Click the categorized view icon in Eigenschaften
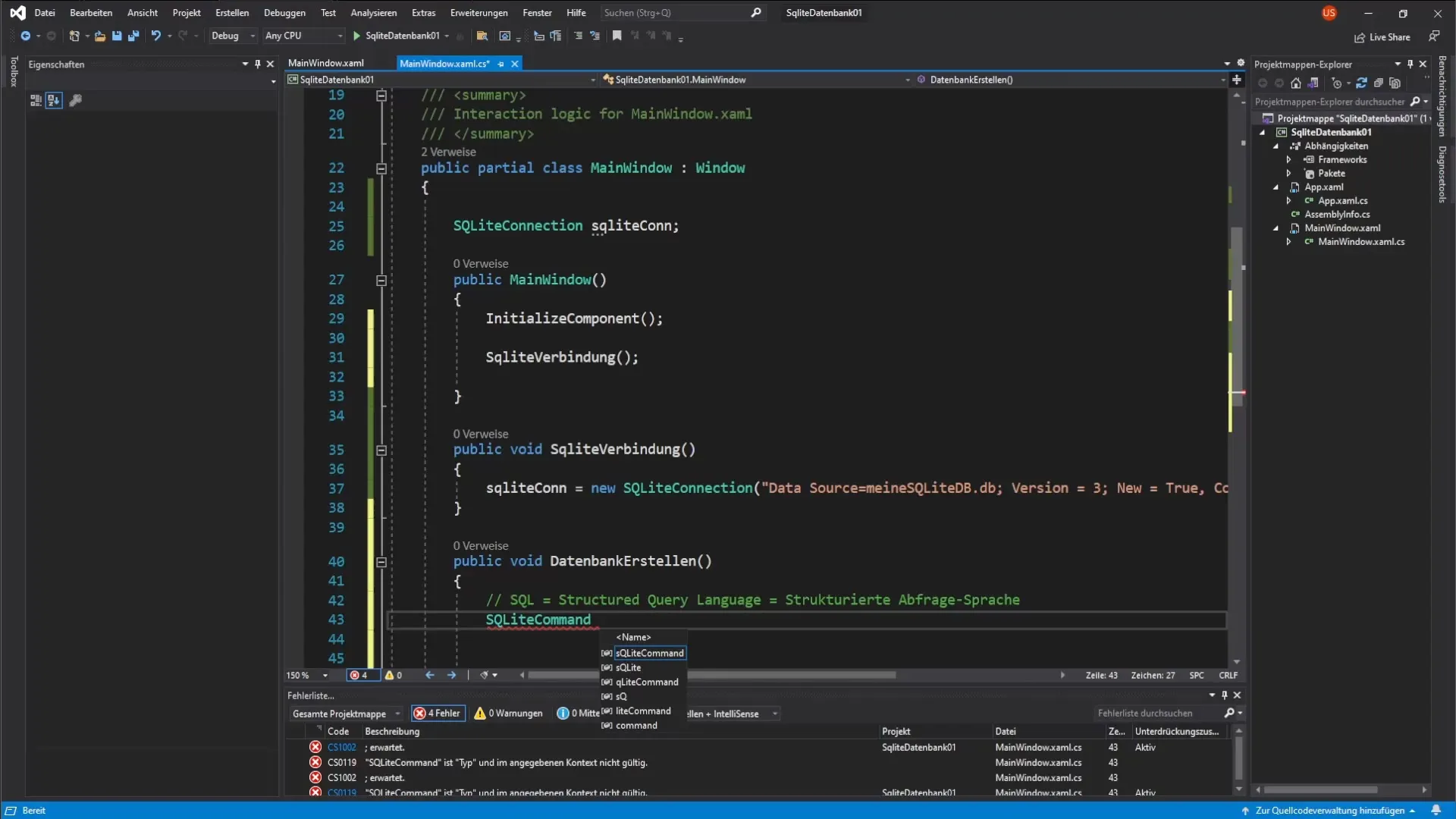The width and height of the screenshot is (1456, 819). [36, 100]
